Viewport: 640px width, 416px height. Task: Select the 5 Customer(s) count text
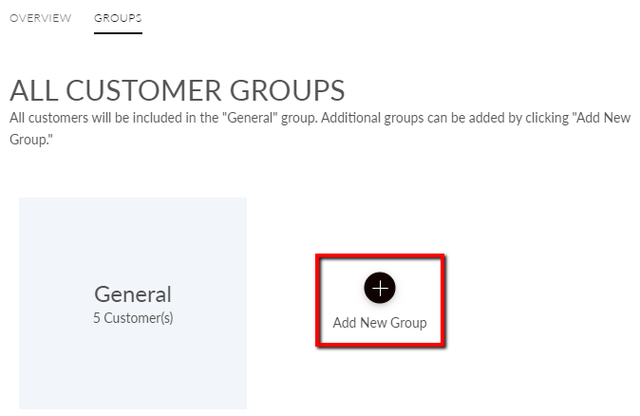tap(133, 318)
